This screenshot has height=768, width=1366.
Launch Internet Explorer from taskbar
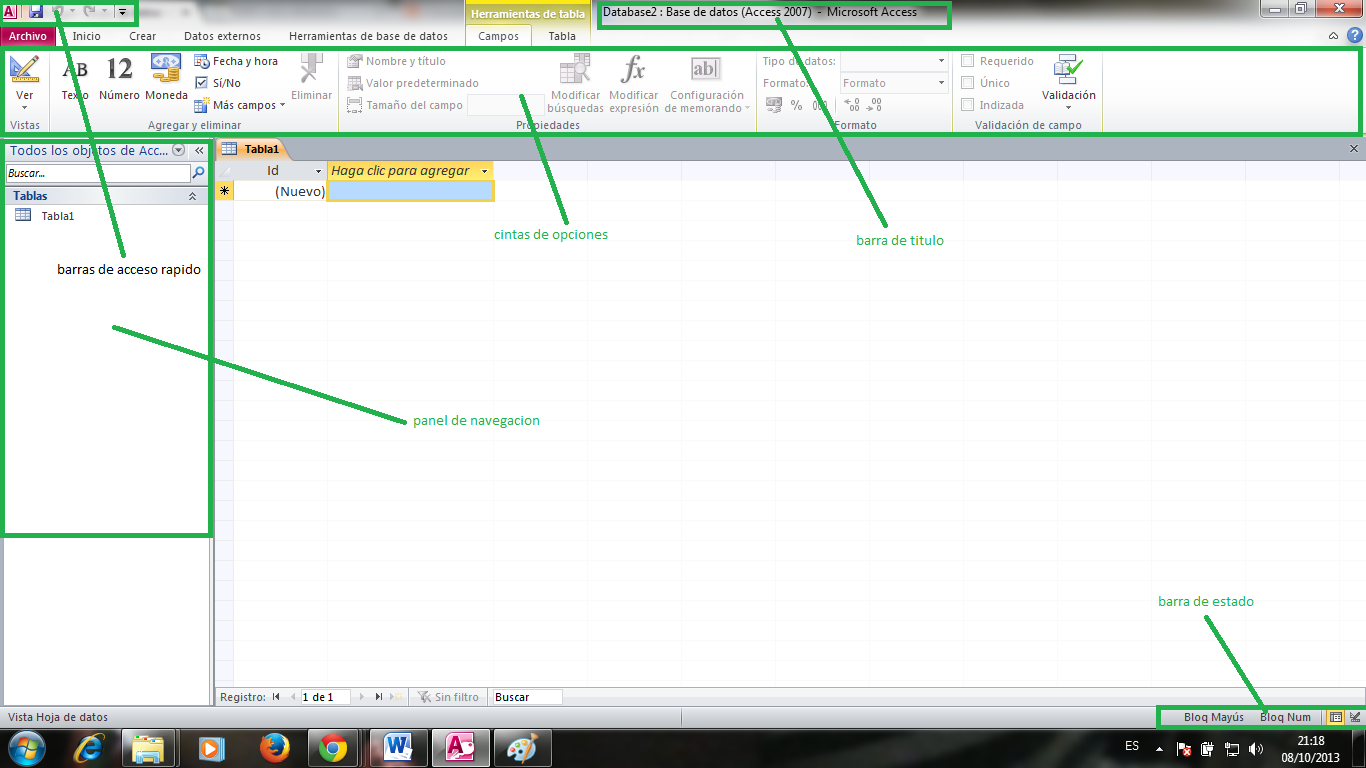(88, 748)
